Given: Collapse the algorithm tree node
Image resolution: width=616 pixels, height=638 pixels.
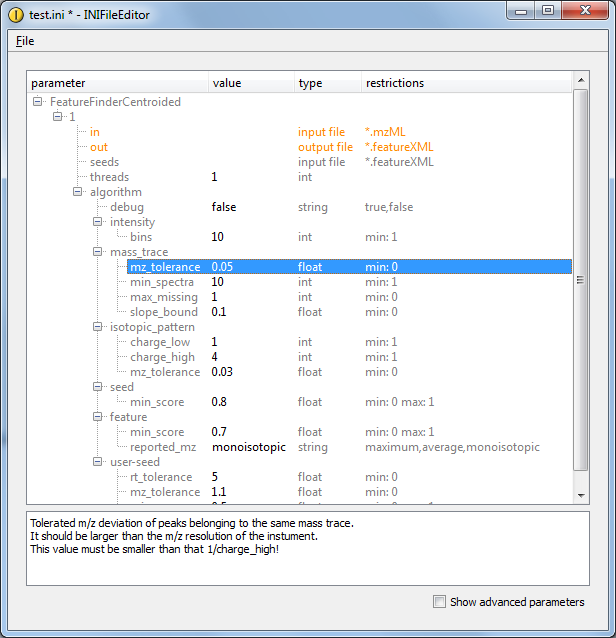Looking at the screenshot, I should [78, 192].
